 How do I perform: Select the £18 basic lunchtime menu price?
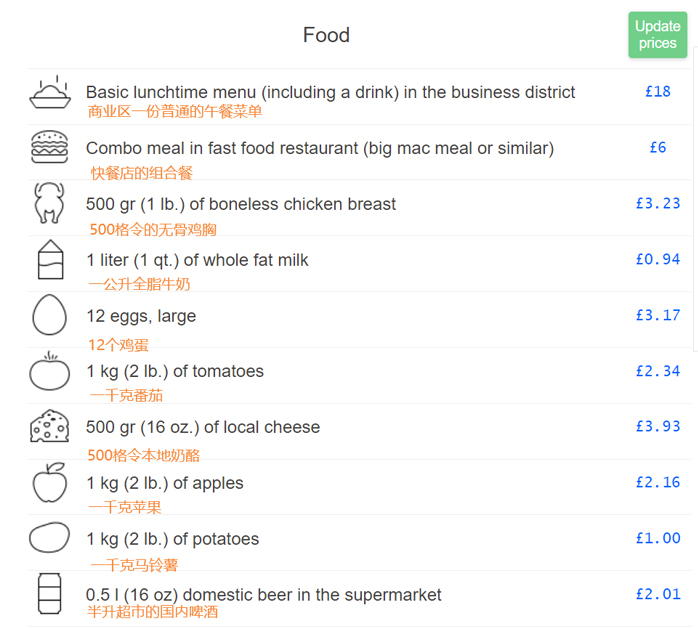point(657,91)
